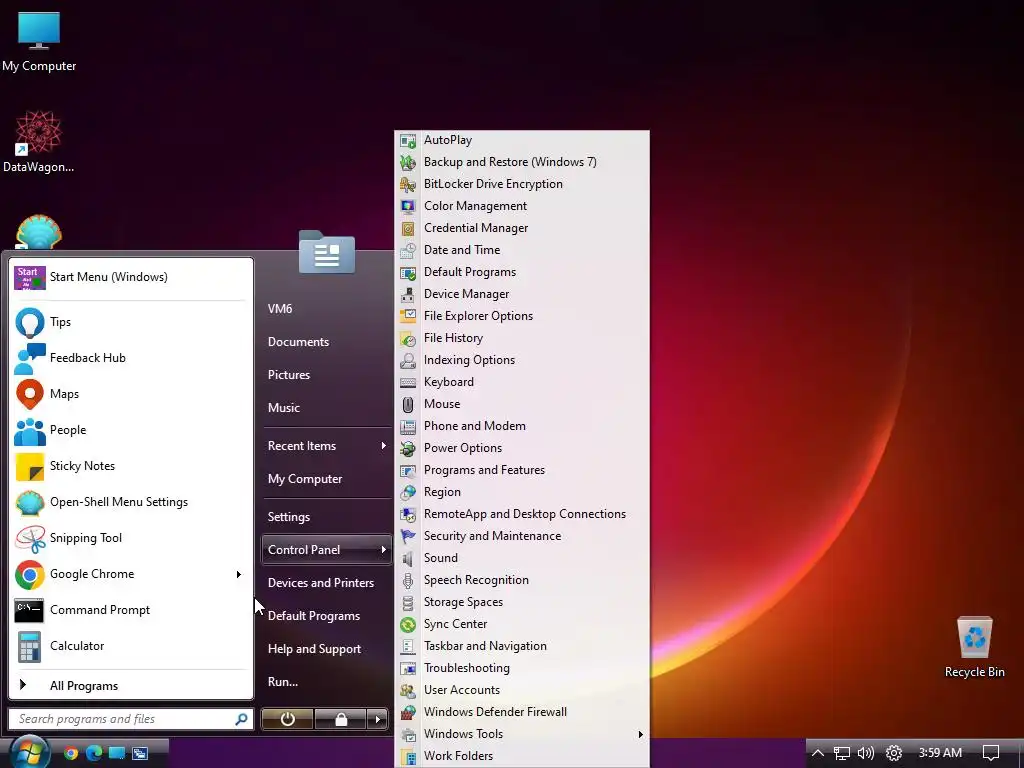The height and width of the screenshot is (768, 1024).
Task: Show hidden system tray icons
Action: click(818, 753)
